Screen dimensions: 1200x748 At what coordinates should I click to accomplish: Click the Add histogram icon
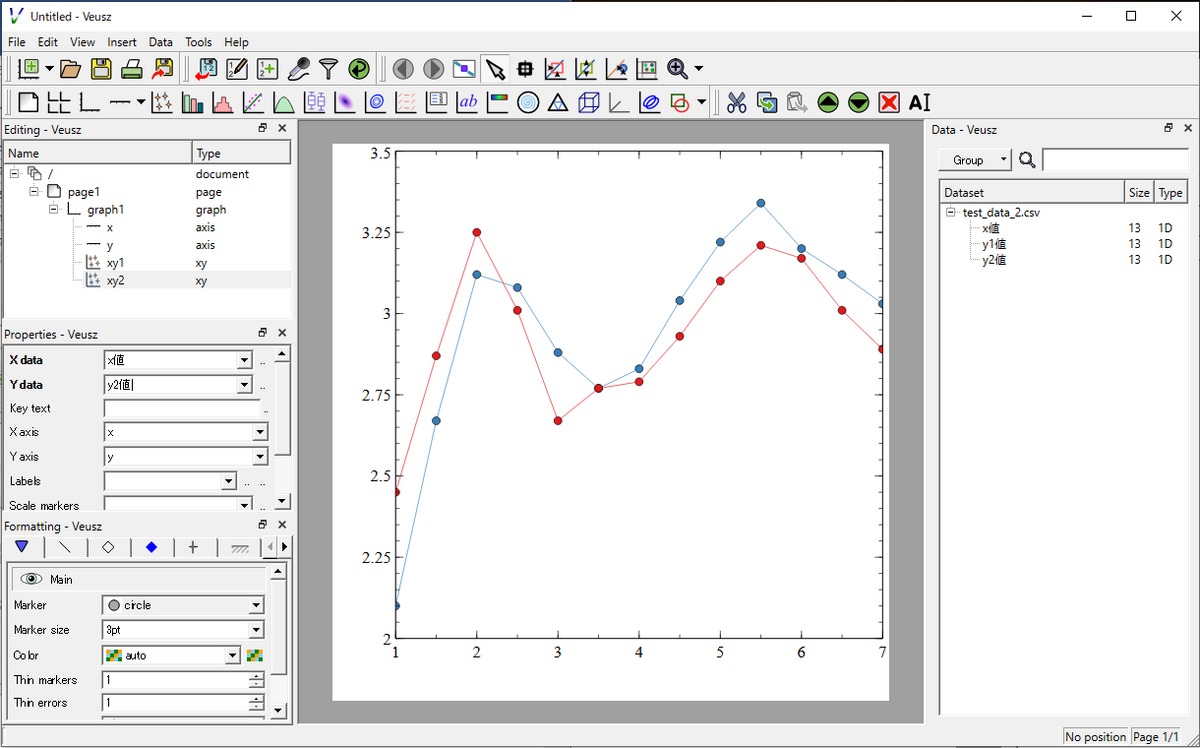pyautogui.click(x=223, y=102)
